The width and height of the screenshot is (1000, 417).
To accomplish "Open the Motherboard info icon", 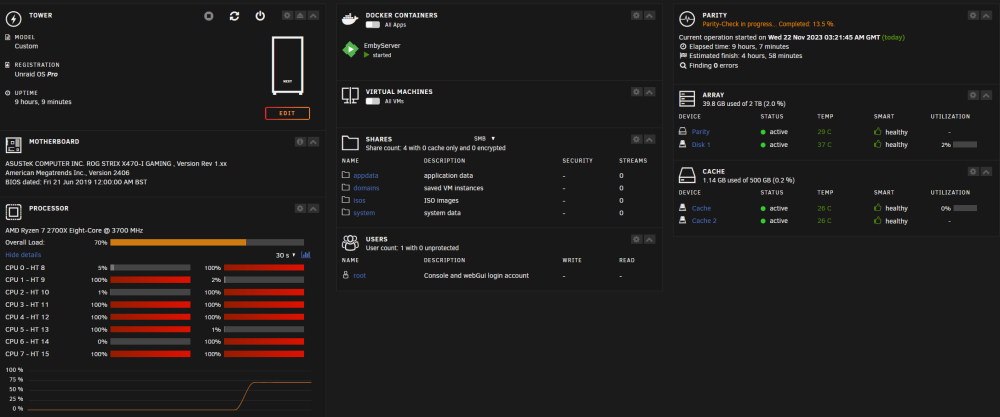I will [300, 142].
